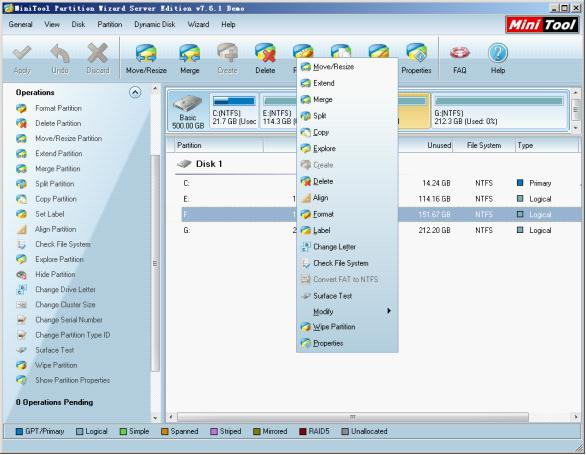Open the Wizard menu
Screen dimensions: 586x455
(198, 25)
